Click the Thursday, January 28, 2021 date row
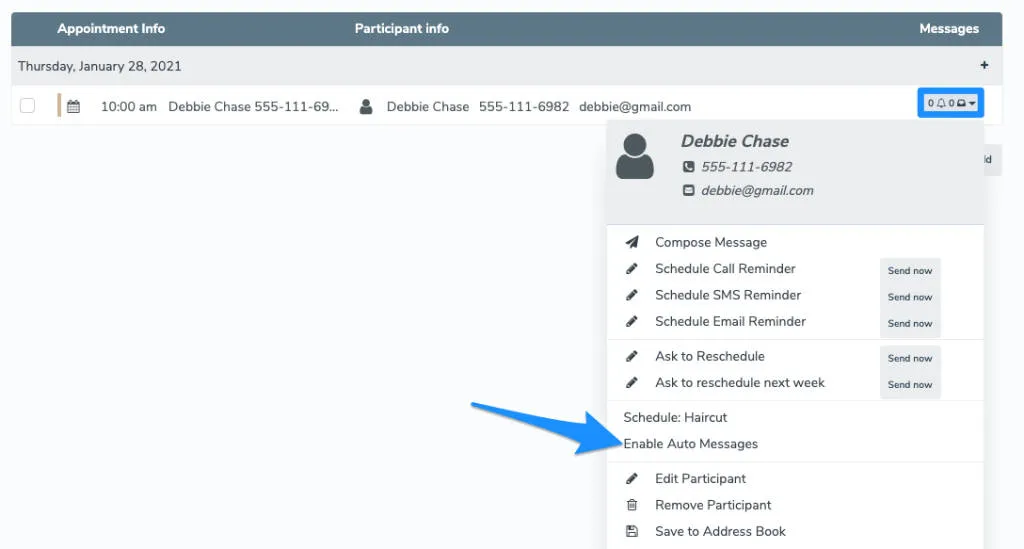The image size is (1024, 549). [506, 66]
